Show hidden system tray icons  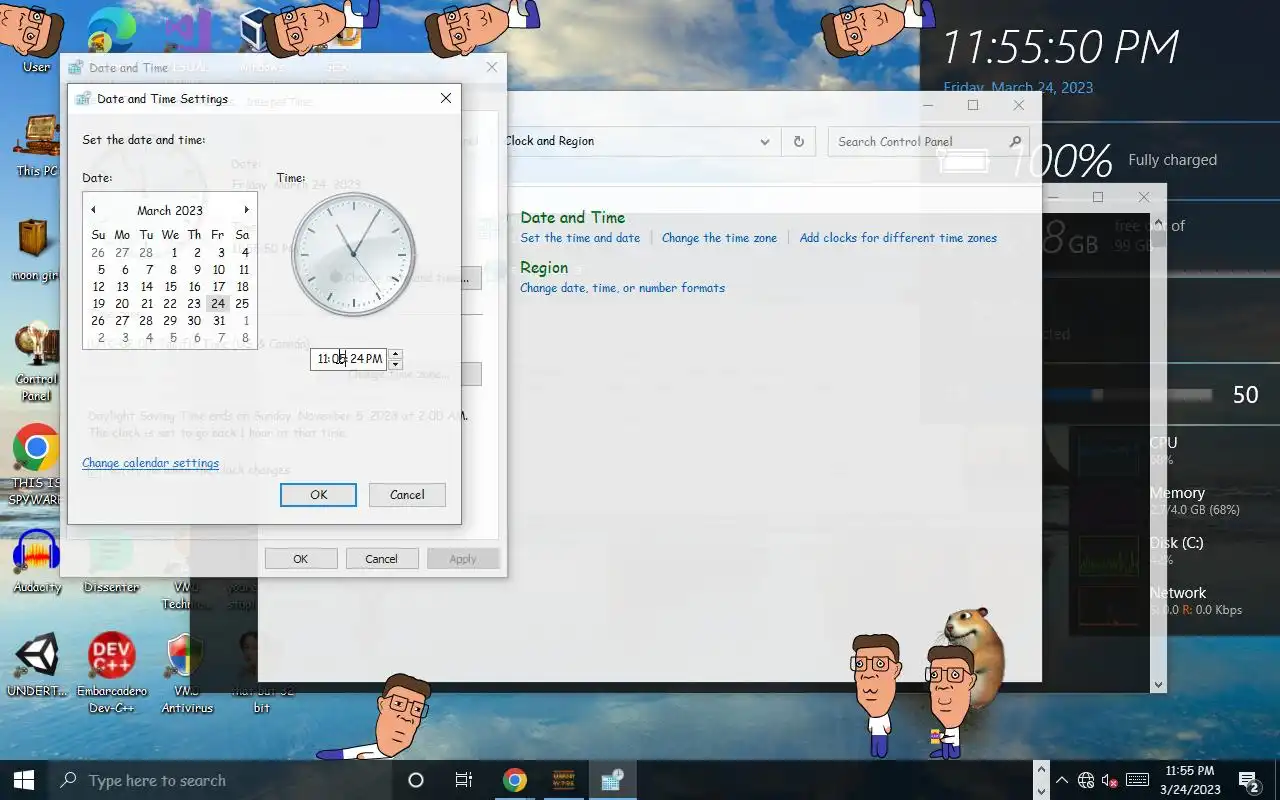1061,780
